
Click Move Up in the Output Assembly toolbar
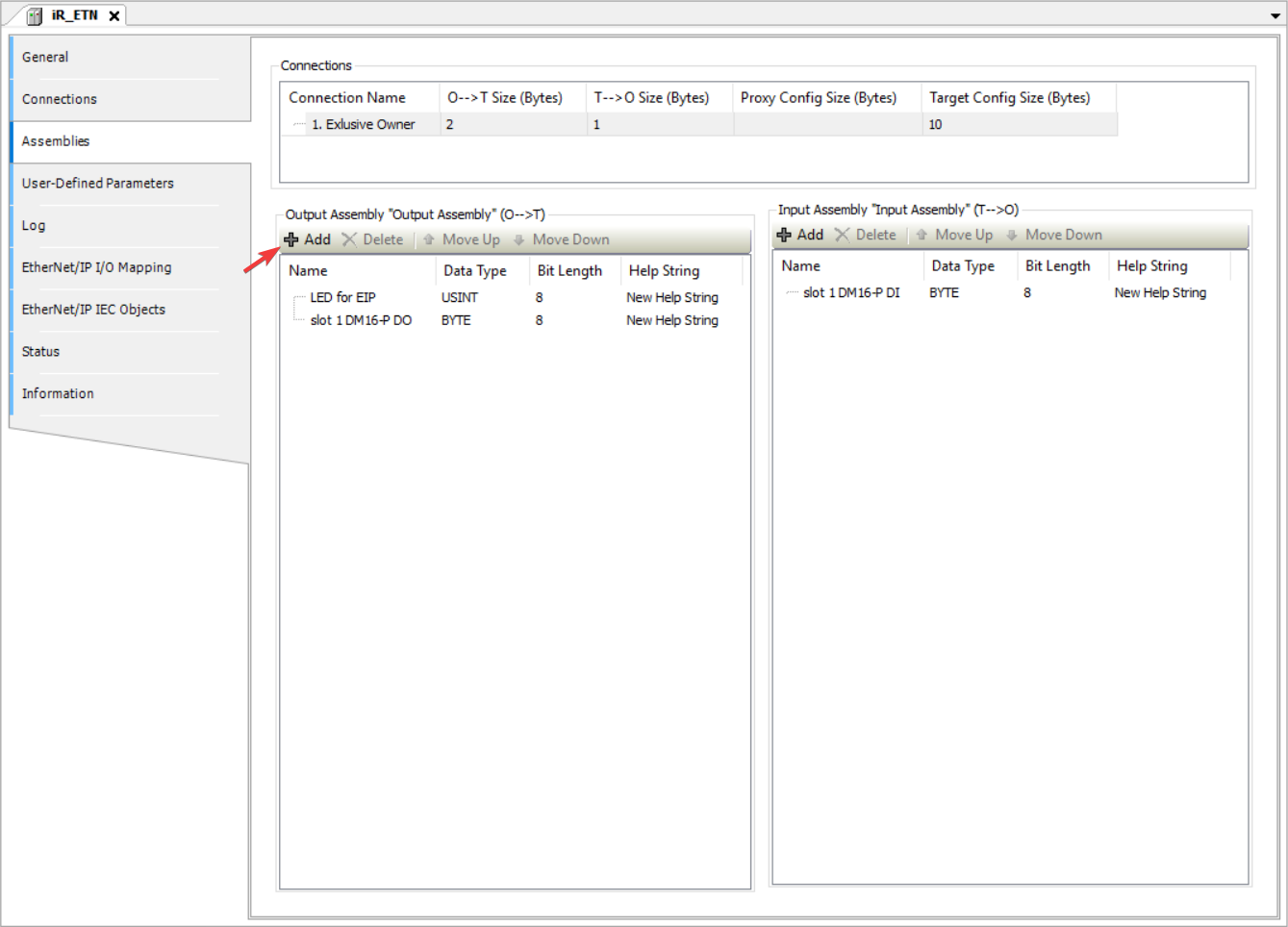(462, 239)
